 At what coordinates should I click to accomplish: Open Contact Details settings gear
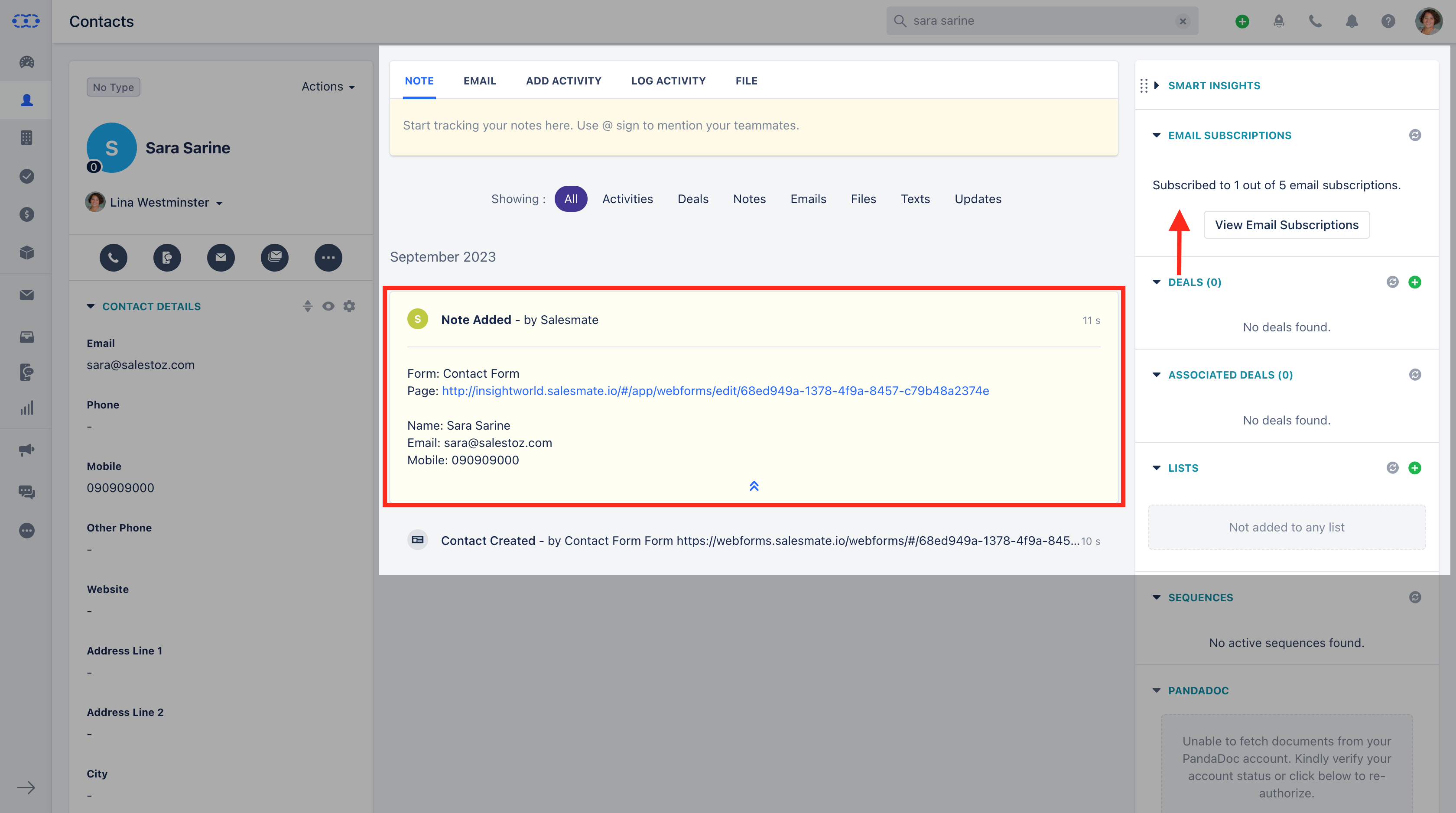(349, 306)
